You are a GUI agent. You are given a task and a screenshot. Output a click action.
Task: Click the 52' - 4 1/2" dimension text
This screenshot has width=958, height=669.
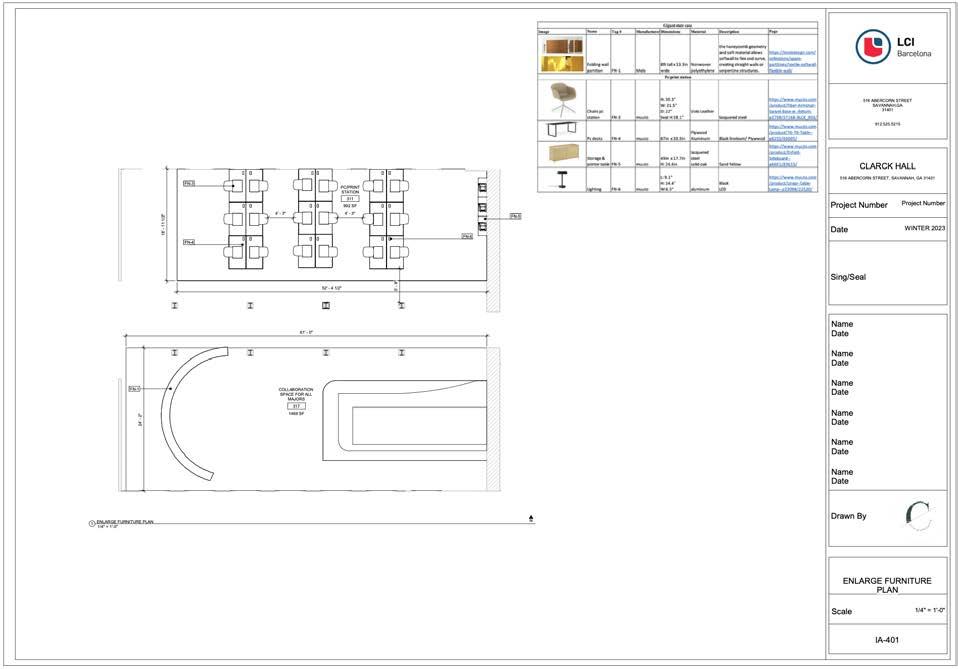tap(332, 288)
